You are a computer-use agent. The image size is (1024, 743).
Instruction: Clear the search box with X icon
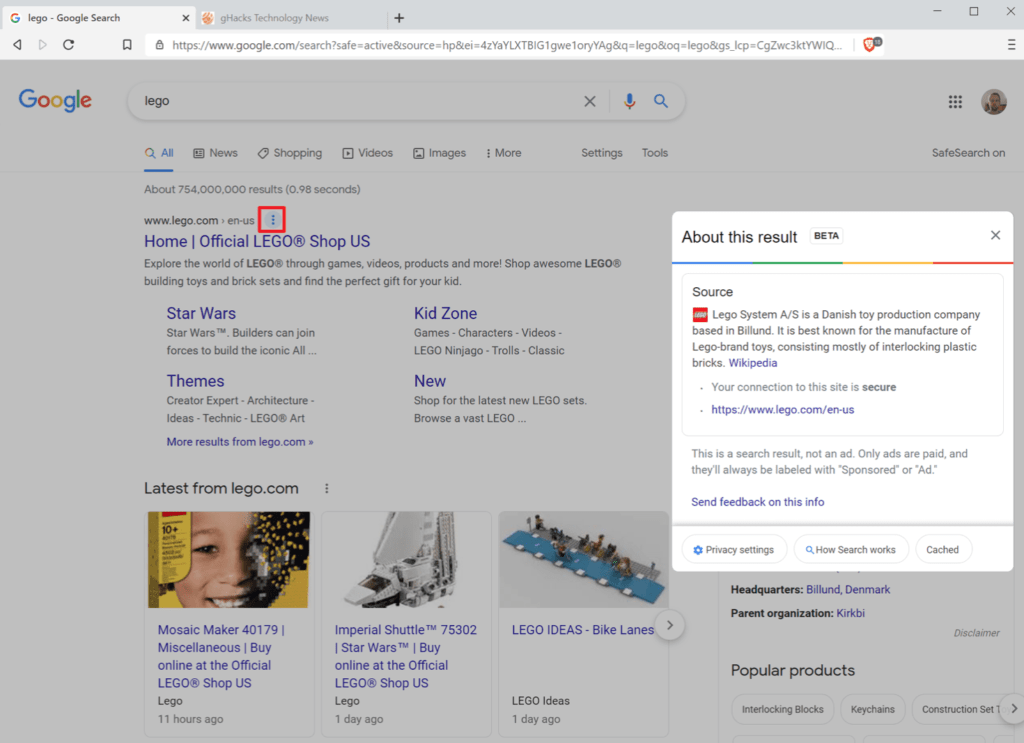(590, 101)
